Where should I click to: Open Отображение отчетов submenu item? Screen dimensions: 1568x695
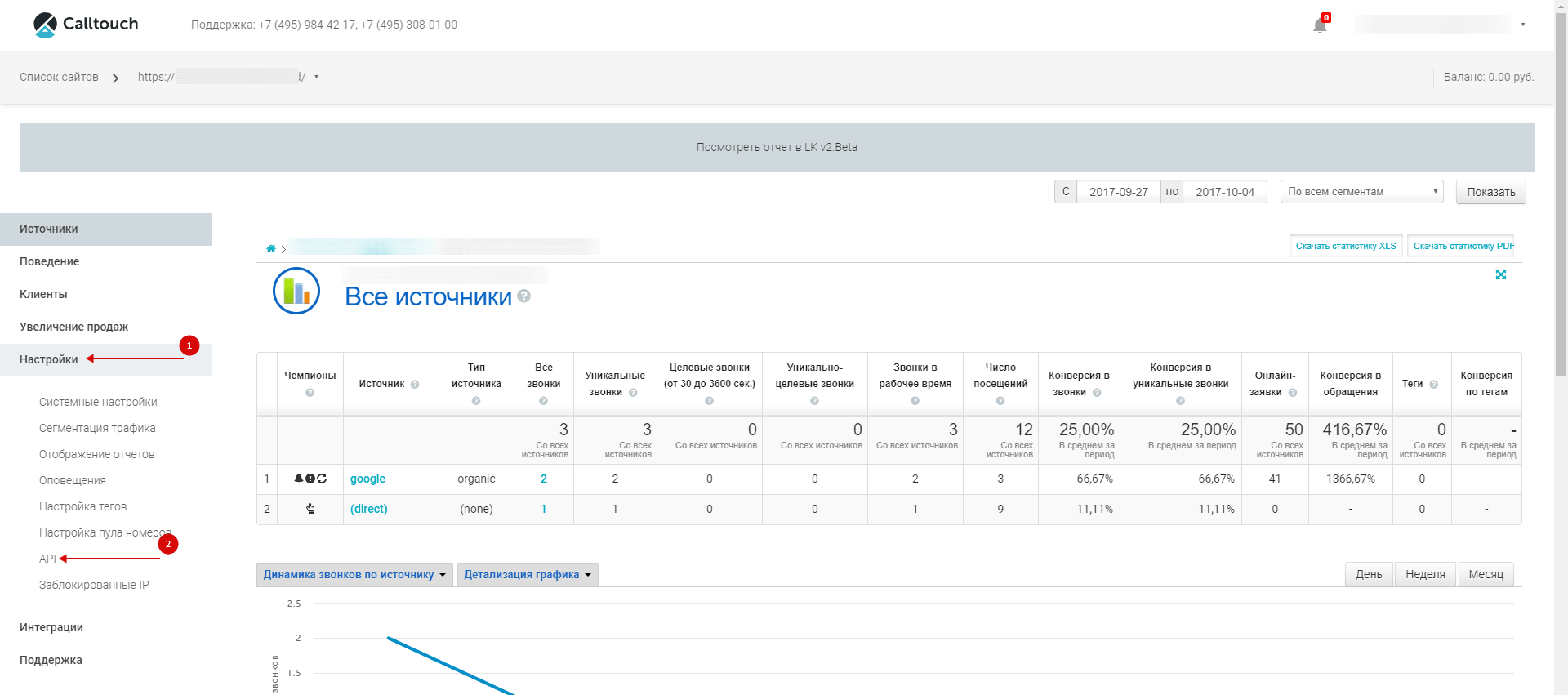pos(97,455)
